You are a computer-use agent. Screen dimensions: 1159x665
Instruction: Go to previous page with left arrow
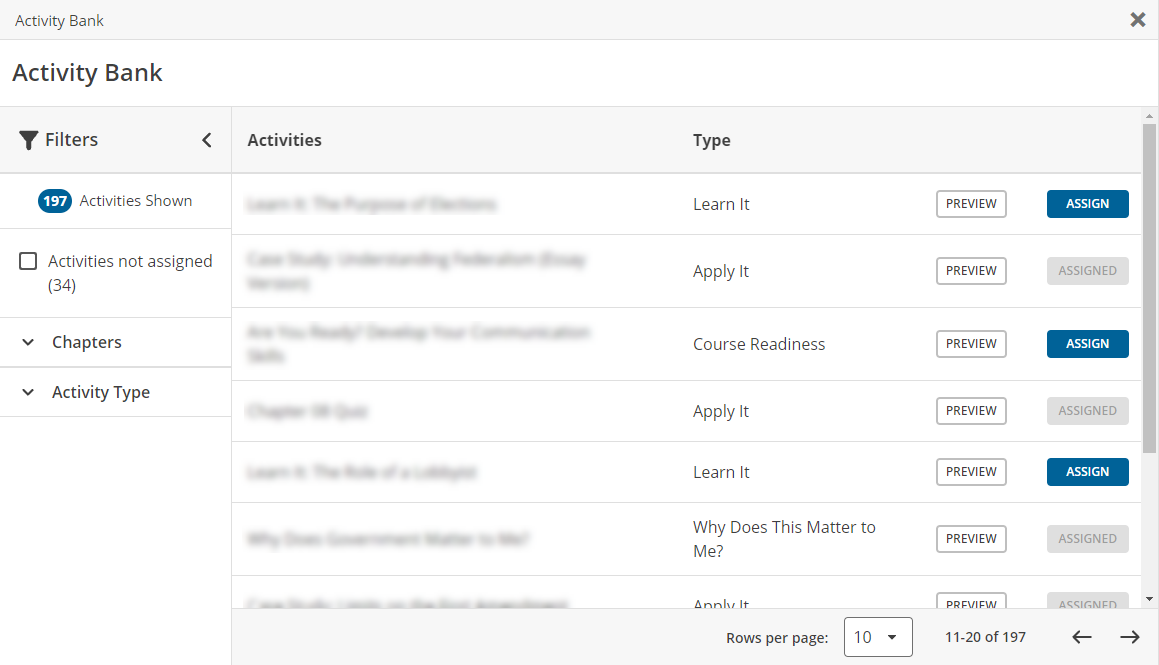click(x=1081, y=637)
